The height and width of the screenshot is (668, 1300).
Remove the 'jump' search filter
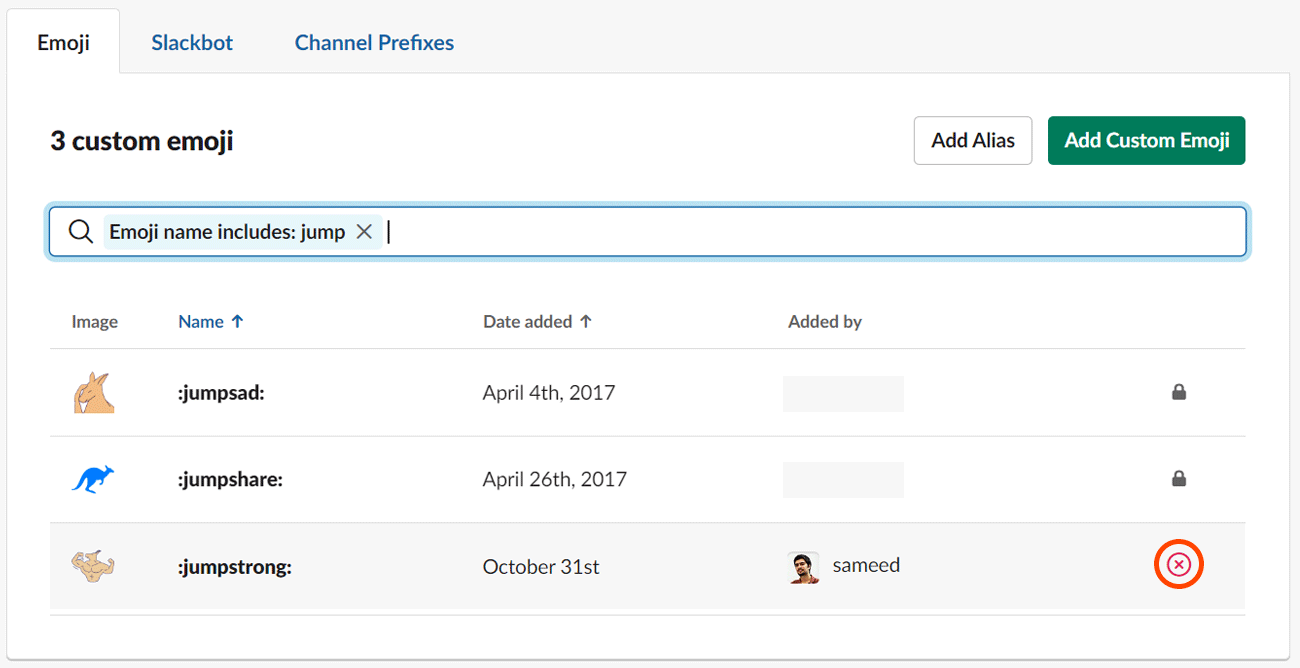click(364, 231)
